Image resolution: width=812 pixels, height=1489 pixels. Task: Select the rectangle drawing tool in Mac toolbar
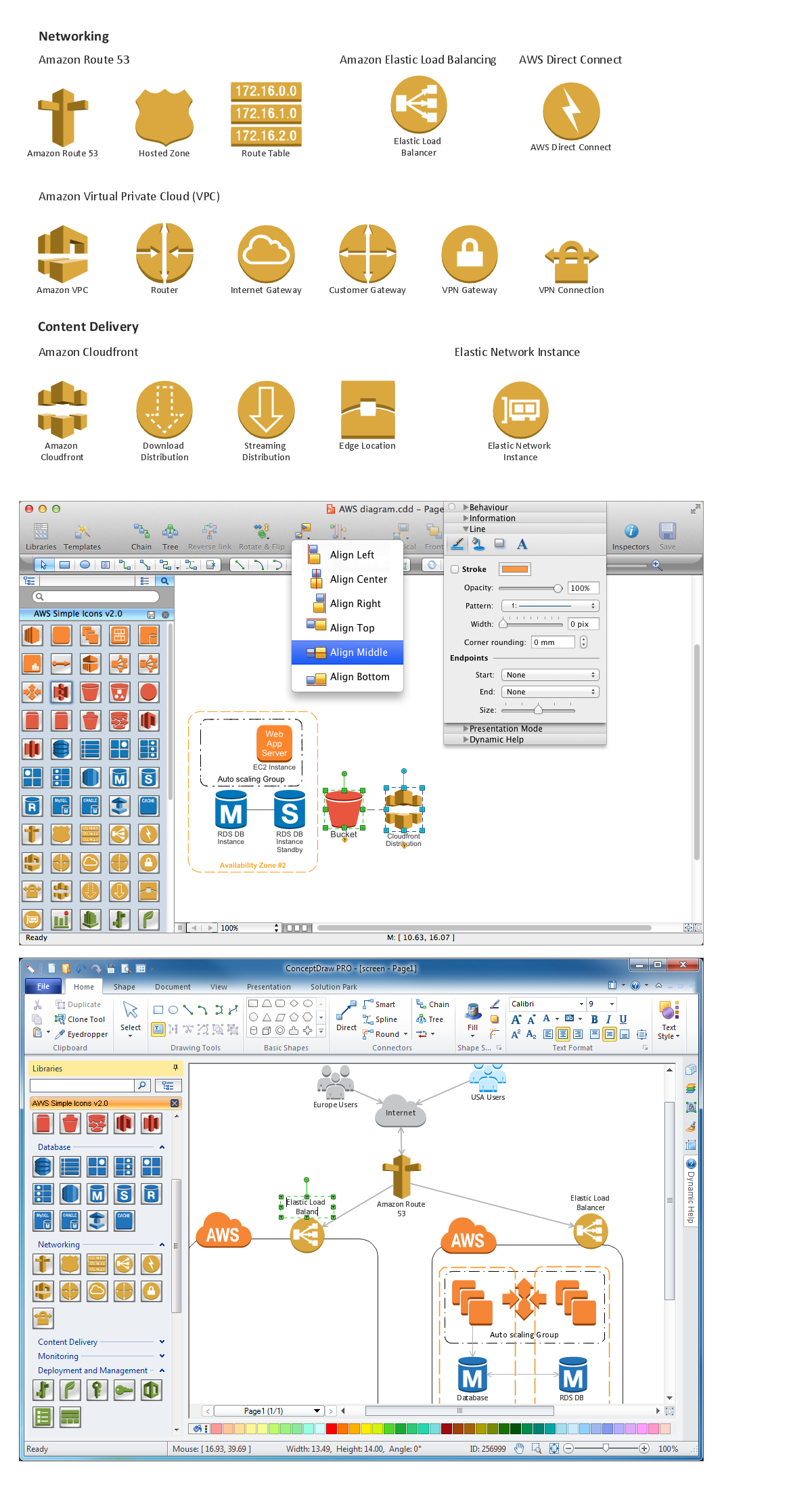click(64, 564)
